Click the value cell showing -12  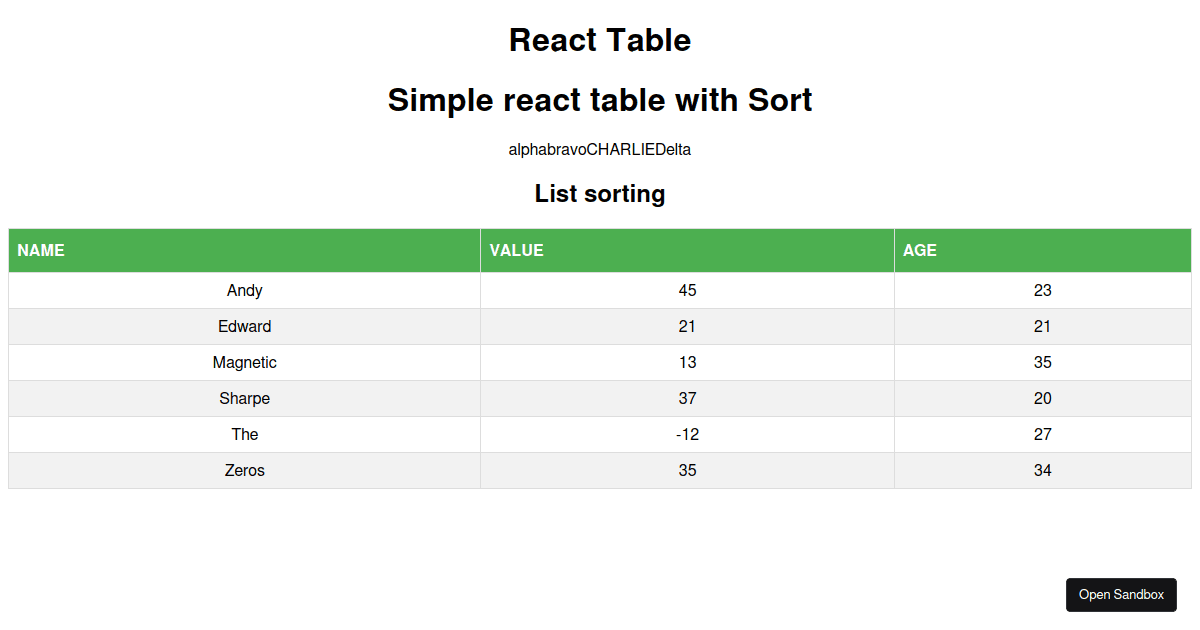tap(687, 434)
